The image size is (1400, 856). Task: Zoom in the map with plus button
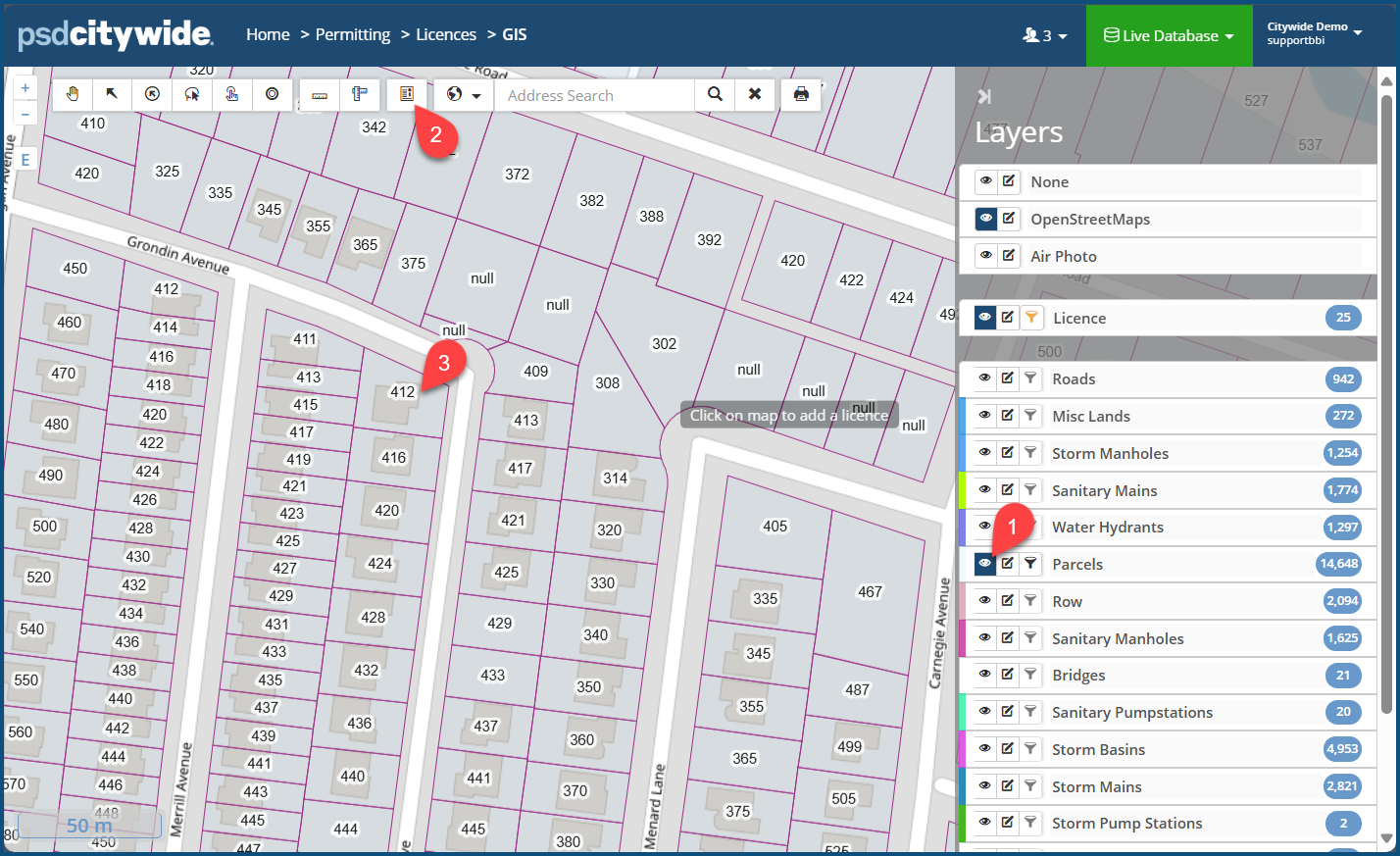click(x=25, y=88)
